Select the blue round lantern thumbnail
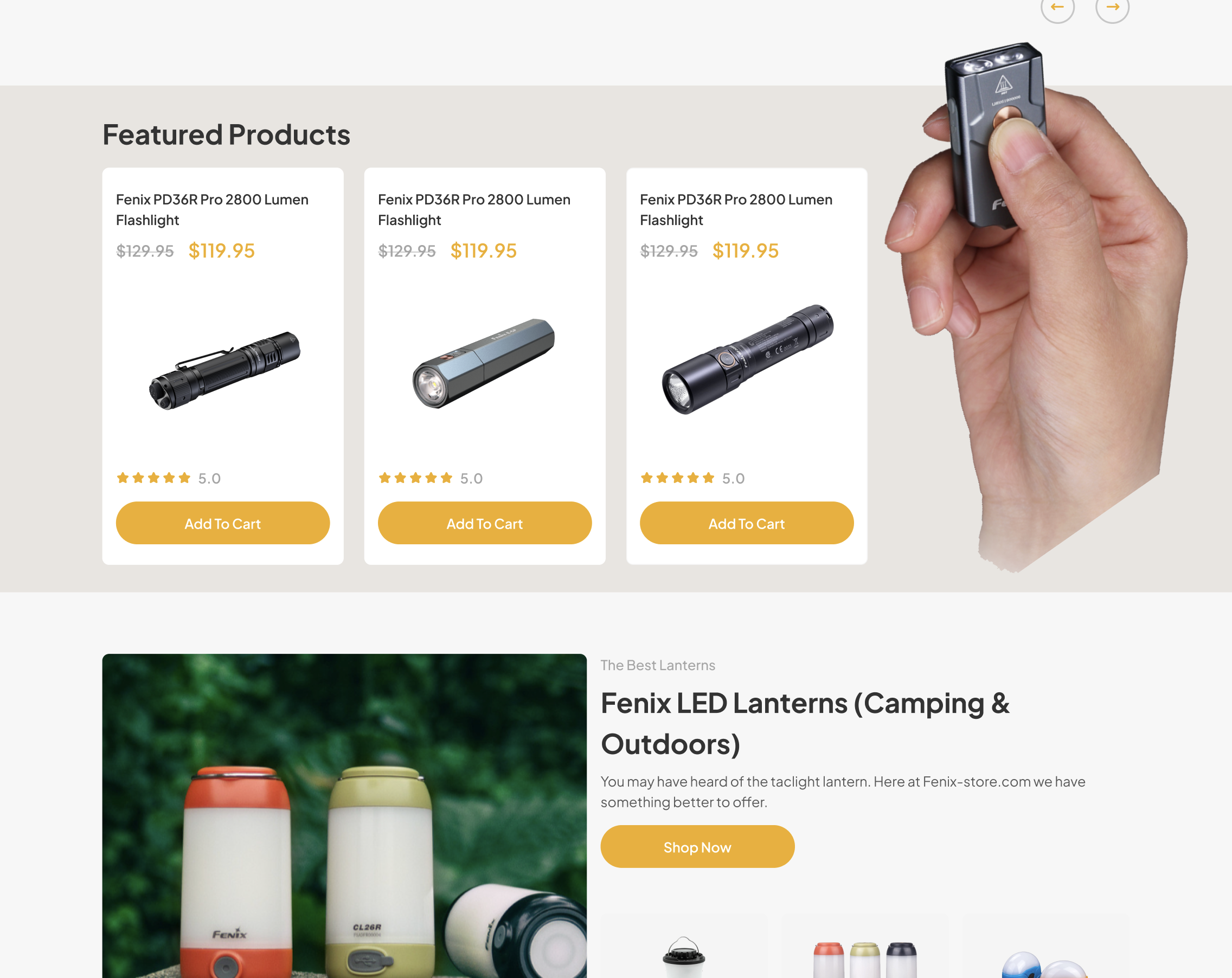 [1047, 947]
